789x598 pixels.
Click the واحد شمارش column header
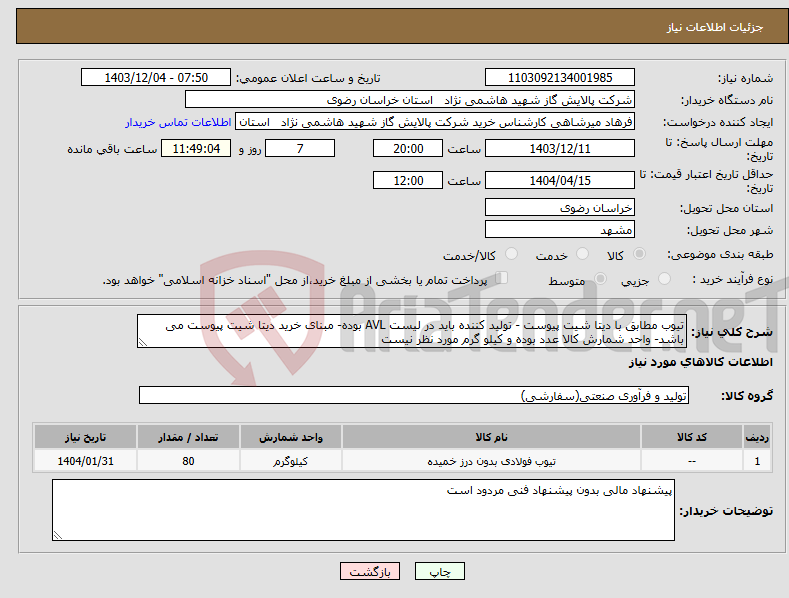tap(291, 437)
